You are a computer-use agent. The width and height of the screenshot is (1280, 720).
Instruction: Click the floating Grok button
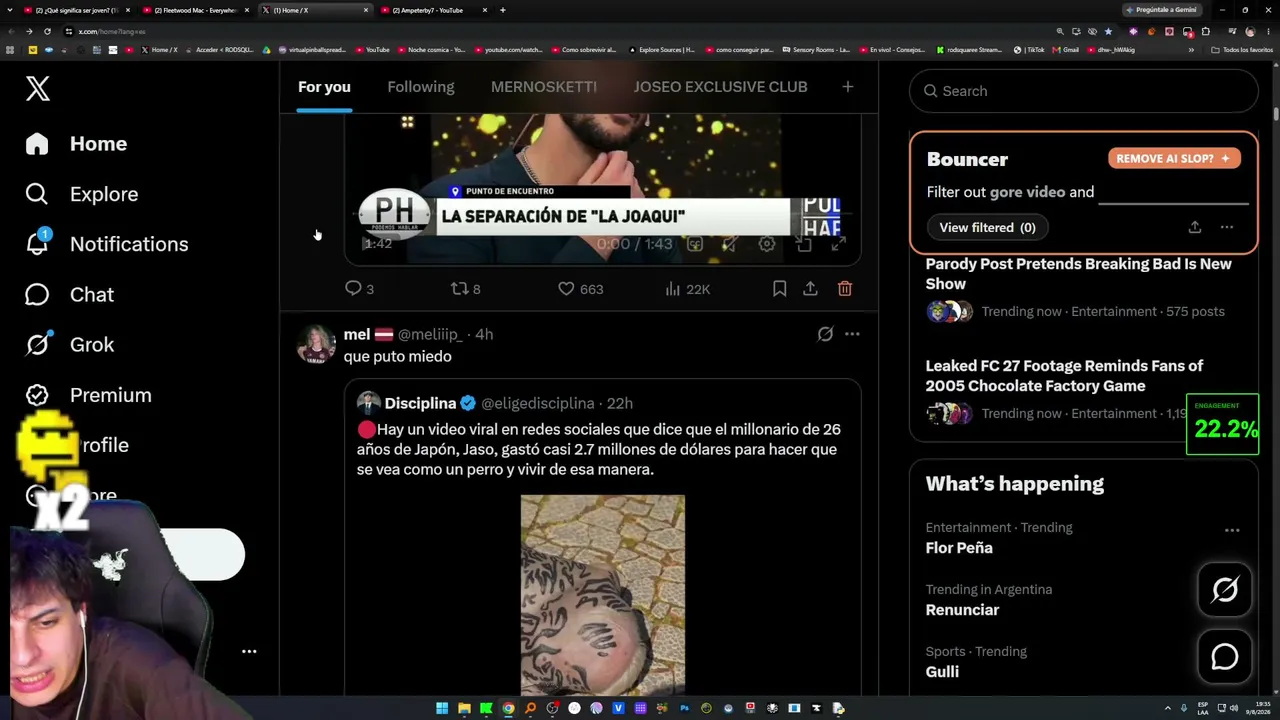pos(1225,590)
